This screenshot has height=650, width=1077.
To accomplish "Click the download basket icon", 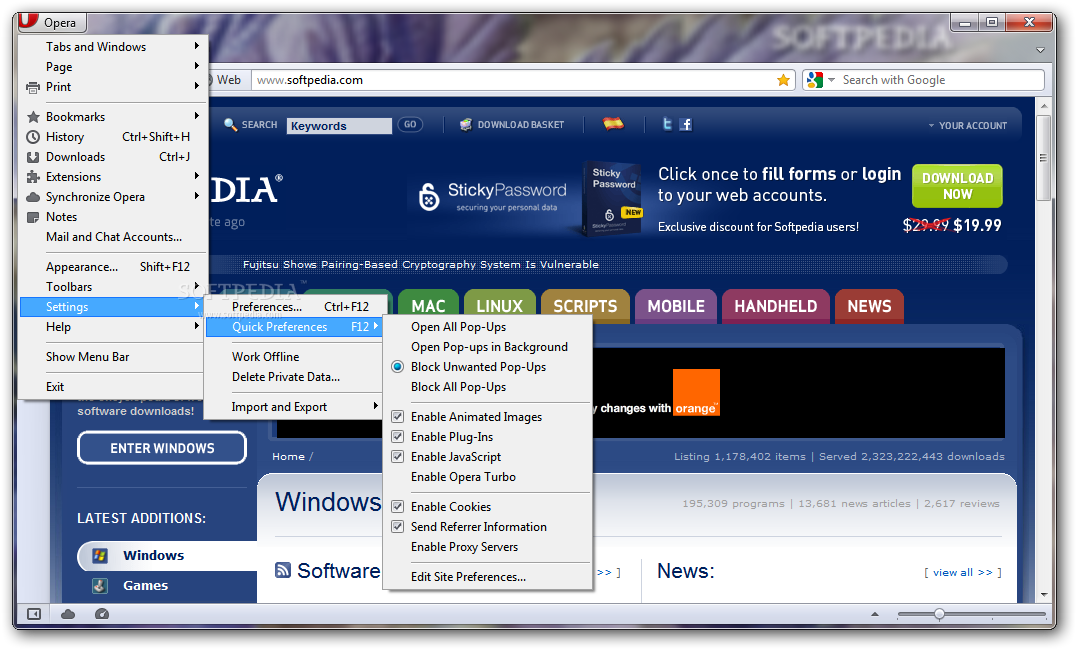I will pos(466,124).
